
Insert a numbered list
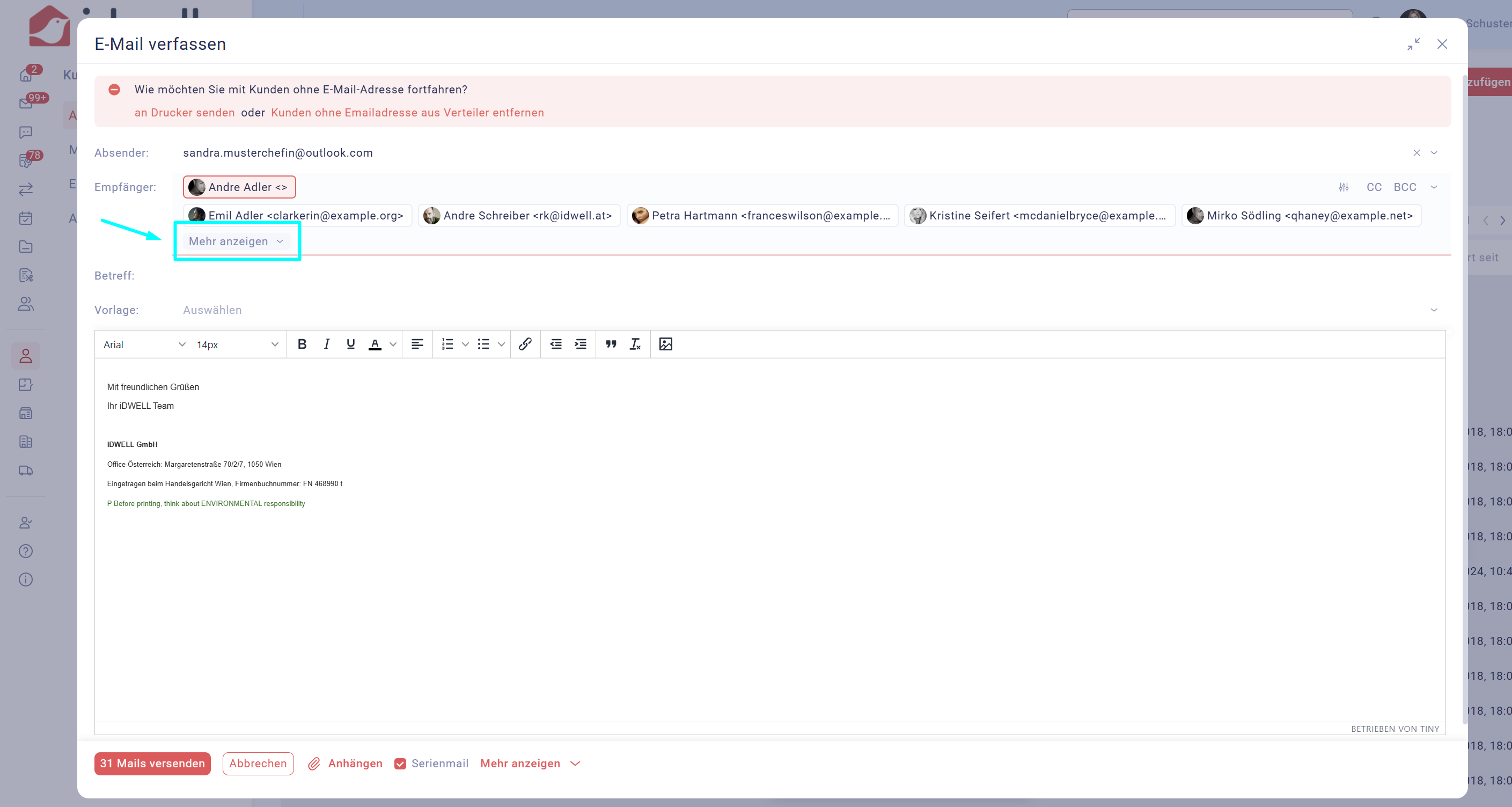click(447, 344)
